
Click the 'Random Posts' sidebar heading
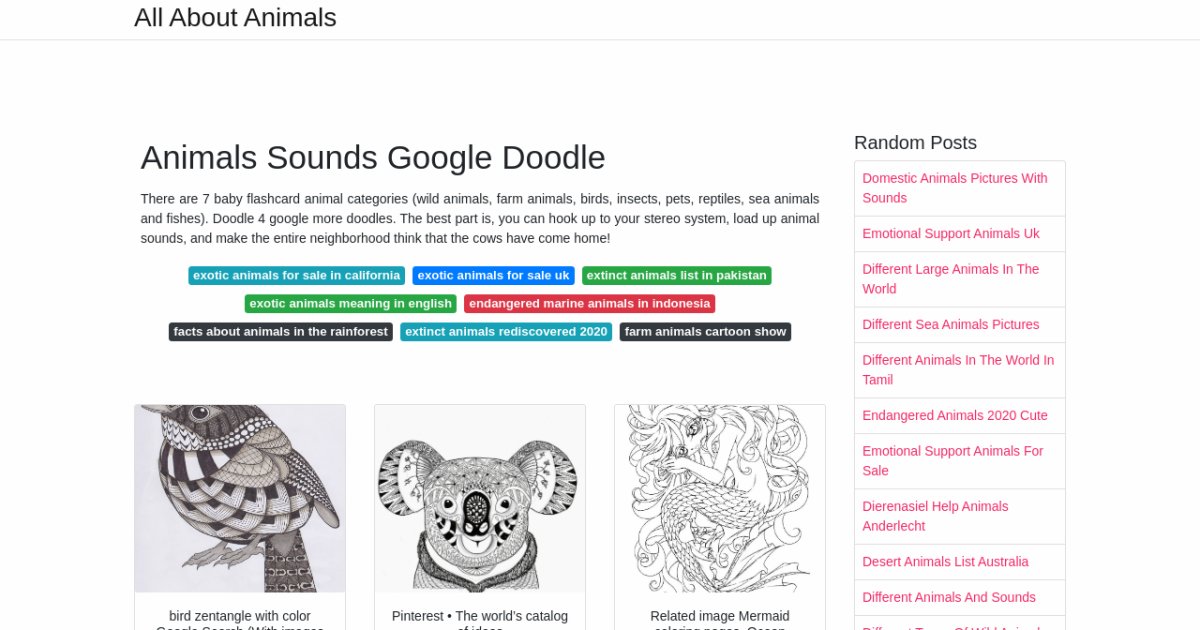(915, 142)
